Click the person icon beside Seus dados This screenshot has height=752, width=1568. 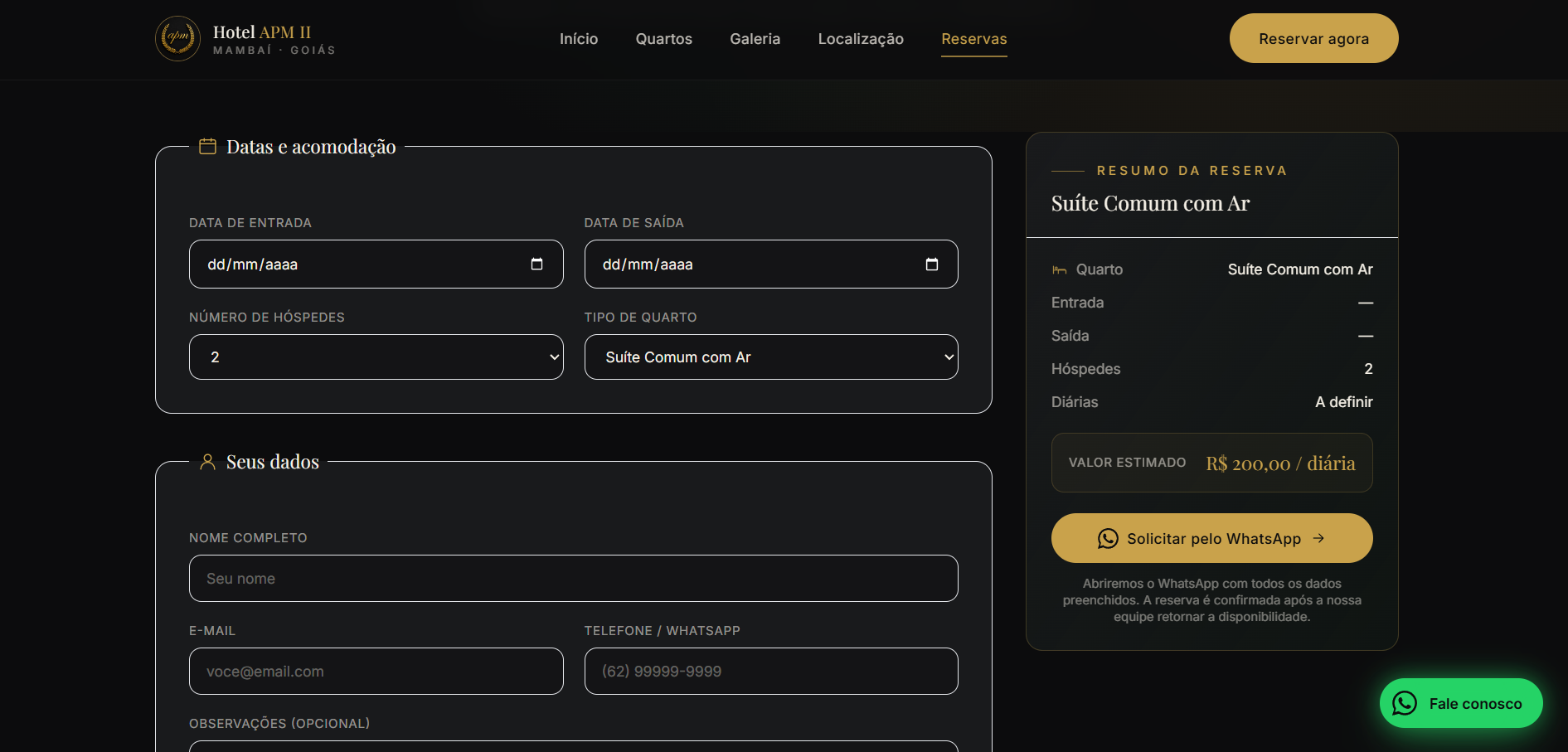207,462
